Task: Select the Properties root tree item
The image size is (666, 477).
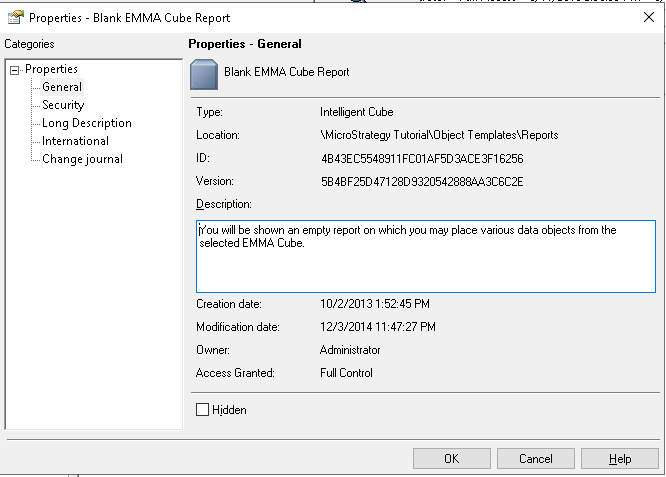Action: coord(51,69)
